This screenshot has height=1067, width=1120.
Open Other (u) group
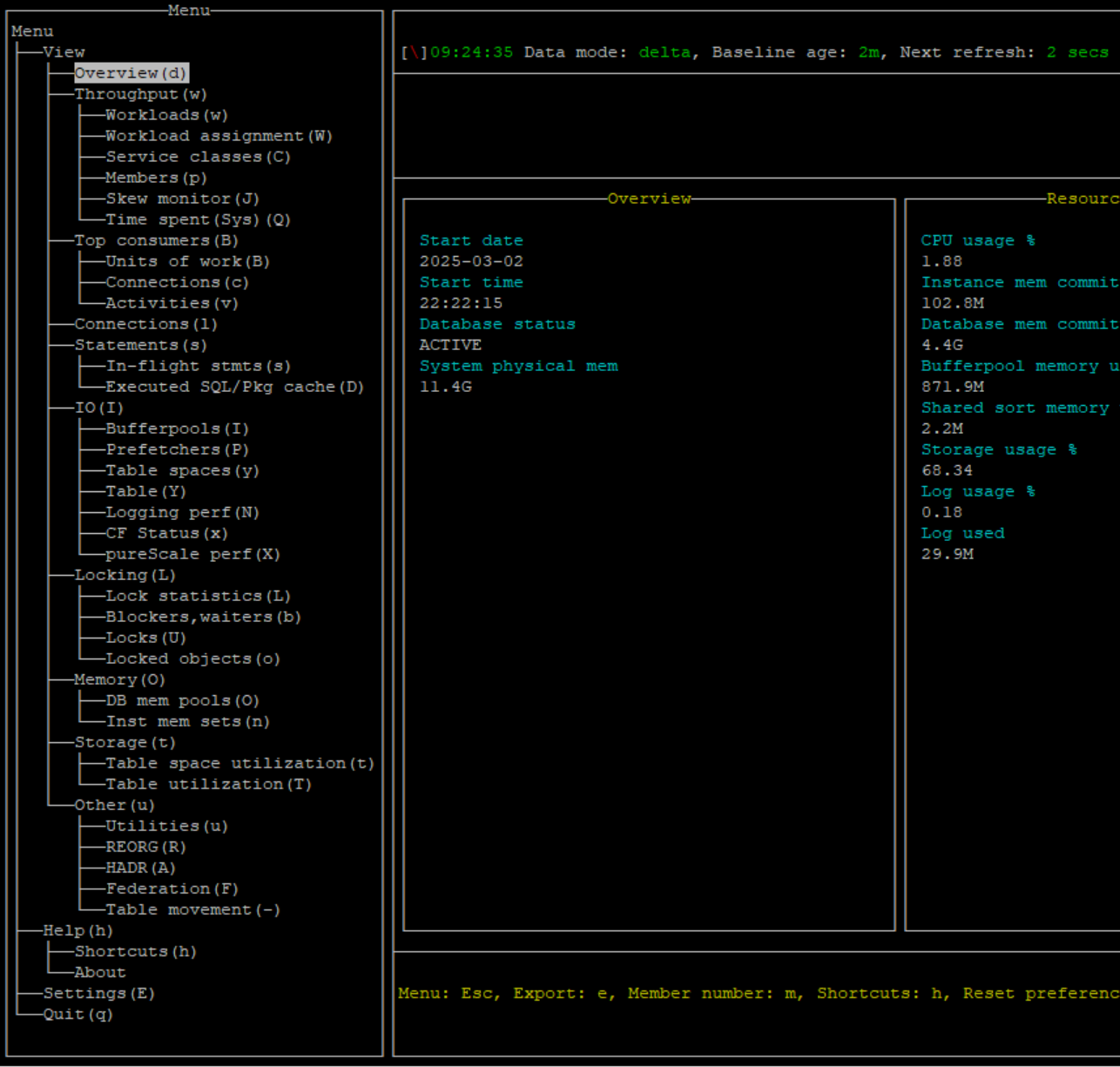click(115, 805)
